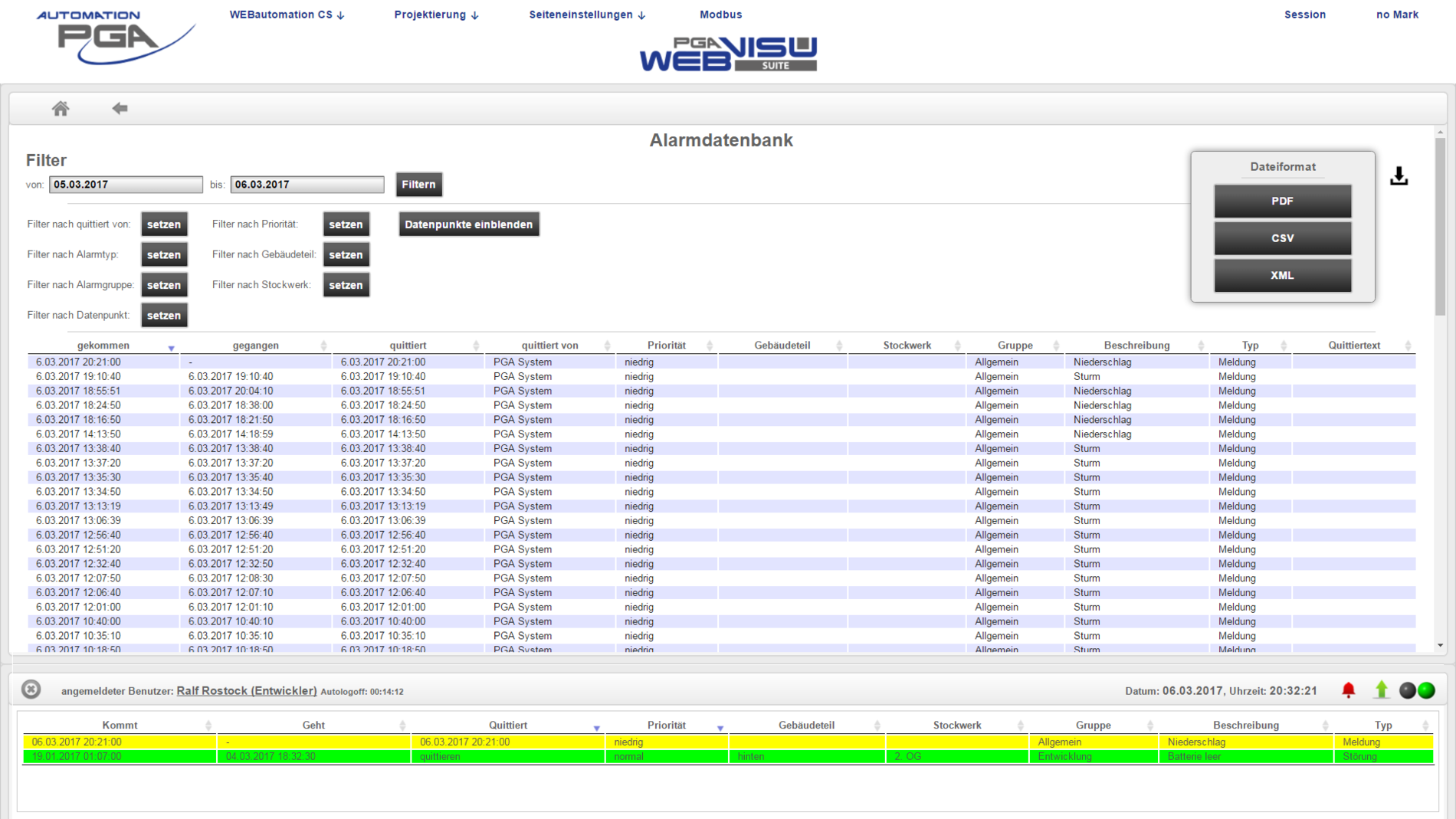Click the vertical scrollbar of Alarmdatenbank
The image size is (1456, 819).
1440,230
